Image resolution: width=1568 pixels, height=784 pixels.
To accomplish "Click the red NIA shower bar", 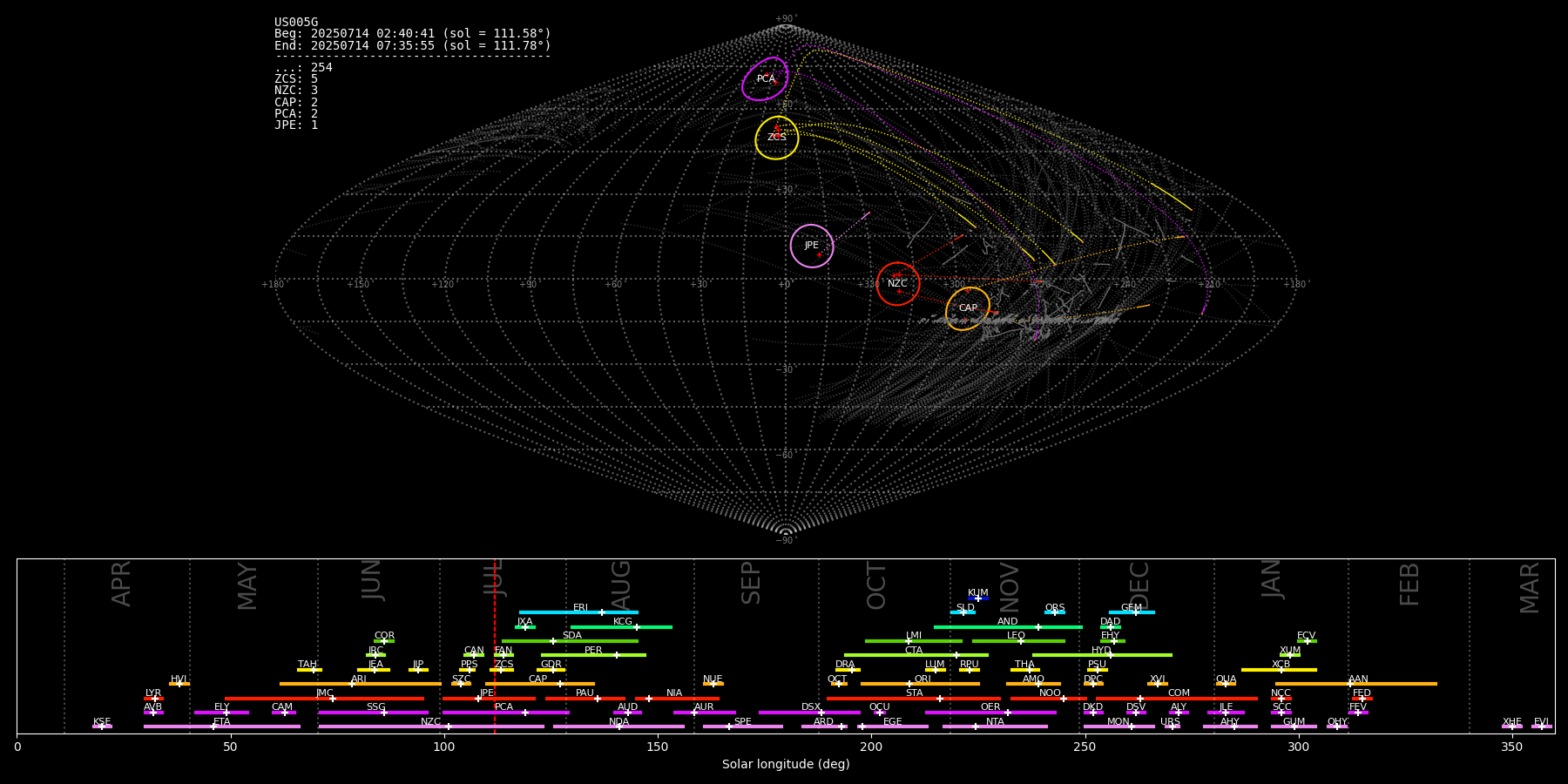I will tap(677, 699).
